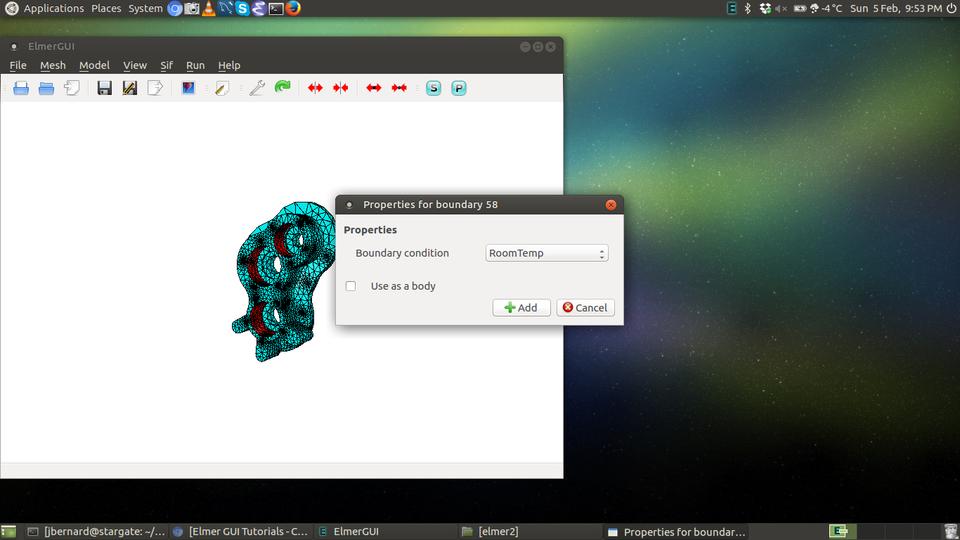
Task: Open the Run menu
Action: pyautogui.click(x=195, y=65)
